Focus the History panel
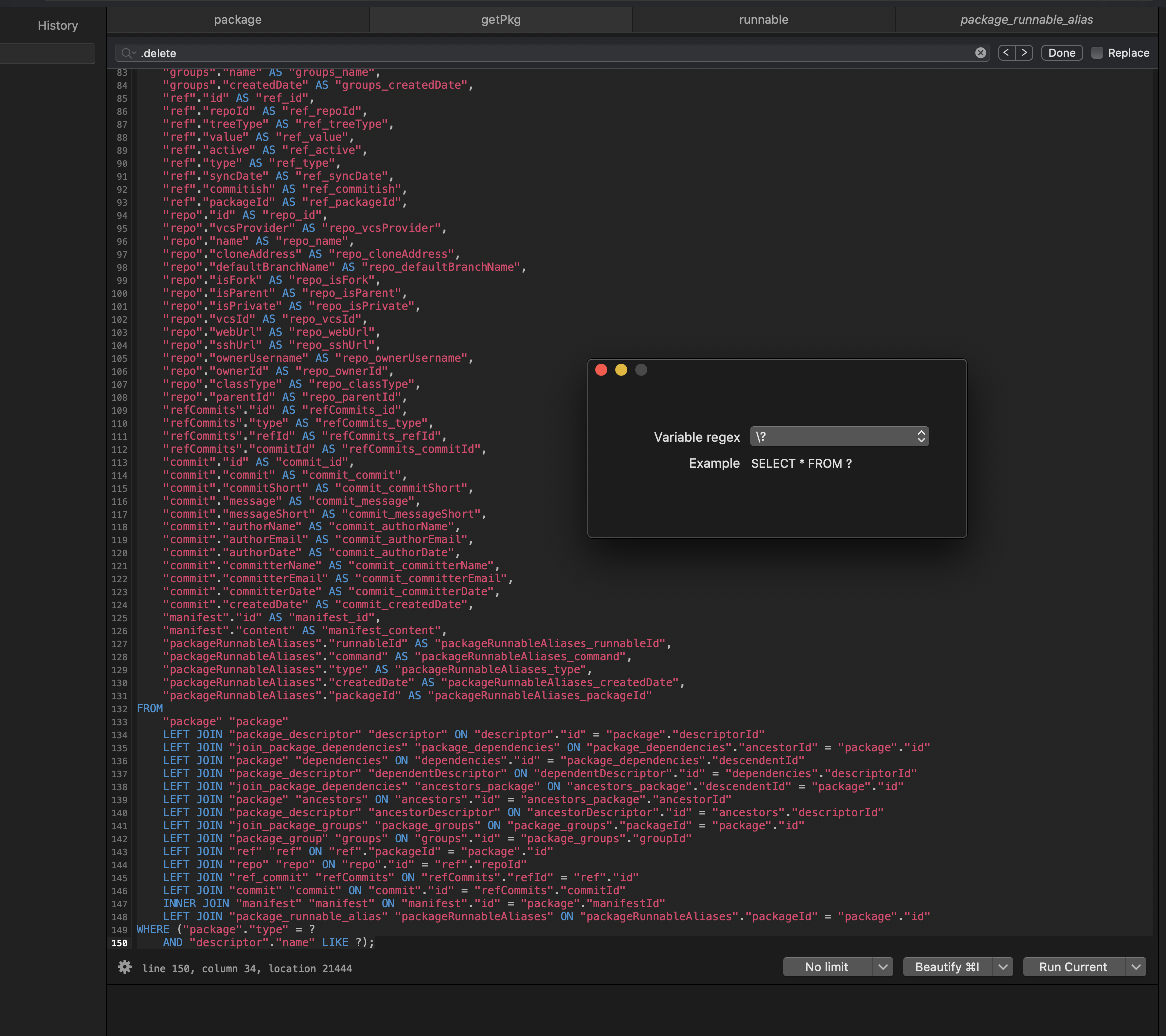1166x1036 pixels. [57, 25]
